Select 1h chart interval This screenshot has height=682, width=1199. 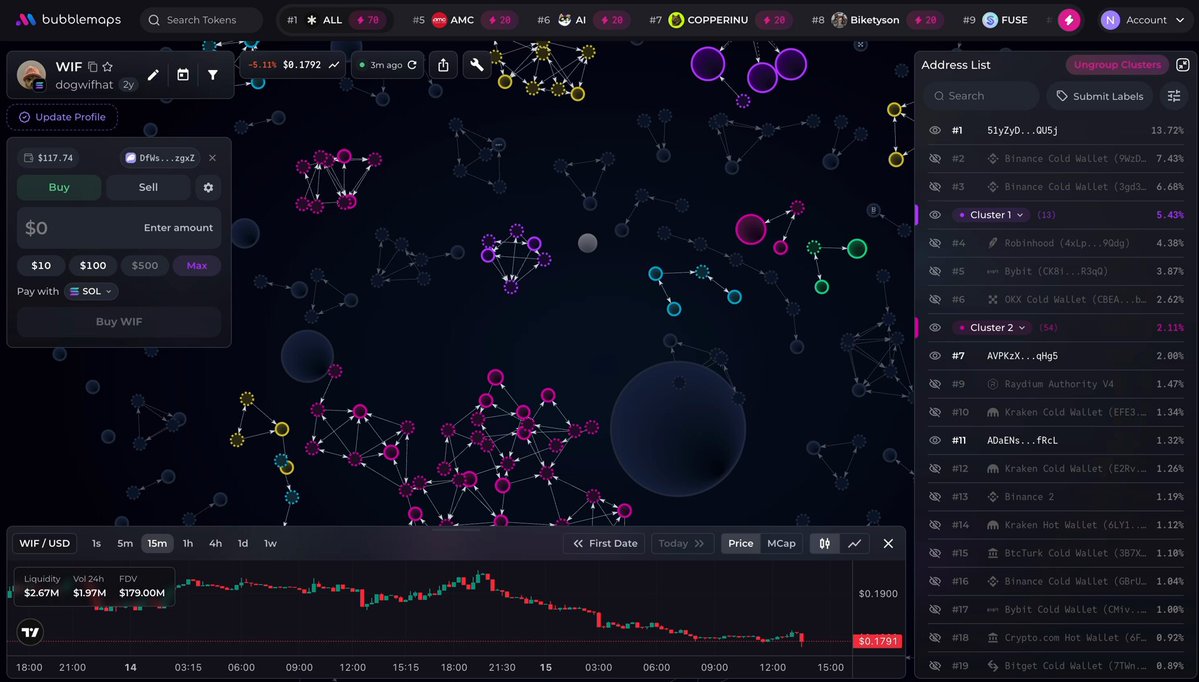(x=187, y=544)
